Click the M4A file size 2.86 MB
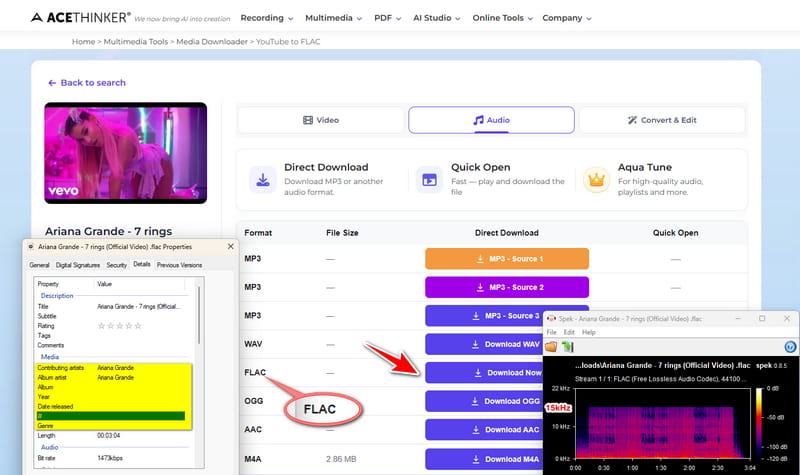The height and width of the screenshot is (475, 800). pos(341,459)
